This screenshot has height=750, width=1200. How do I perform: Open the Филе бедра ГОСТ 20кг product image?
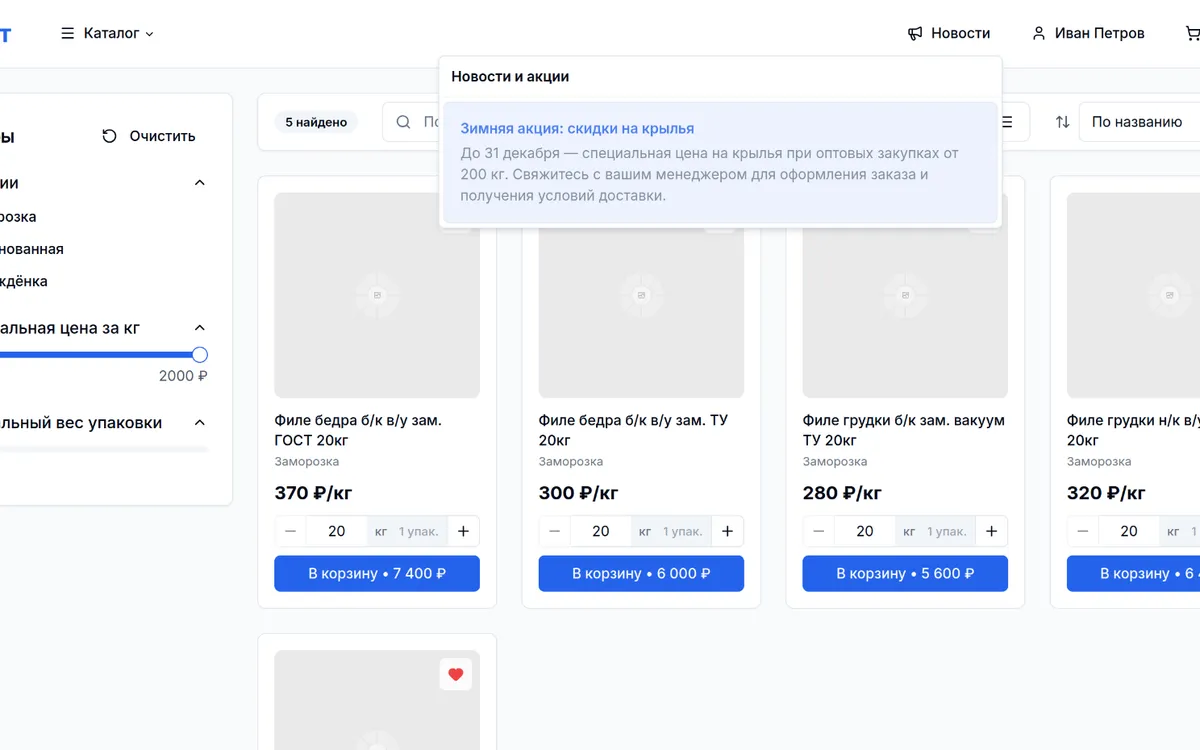pos(377,296)
